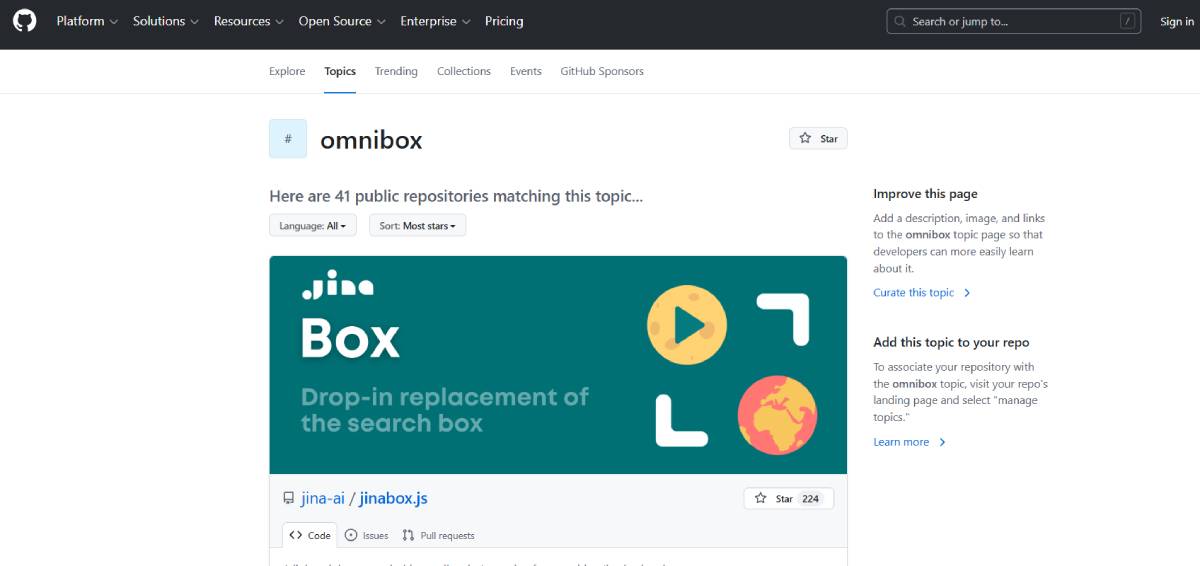Expand the Open Source menu

pos(342,21)
